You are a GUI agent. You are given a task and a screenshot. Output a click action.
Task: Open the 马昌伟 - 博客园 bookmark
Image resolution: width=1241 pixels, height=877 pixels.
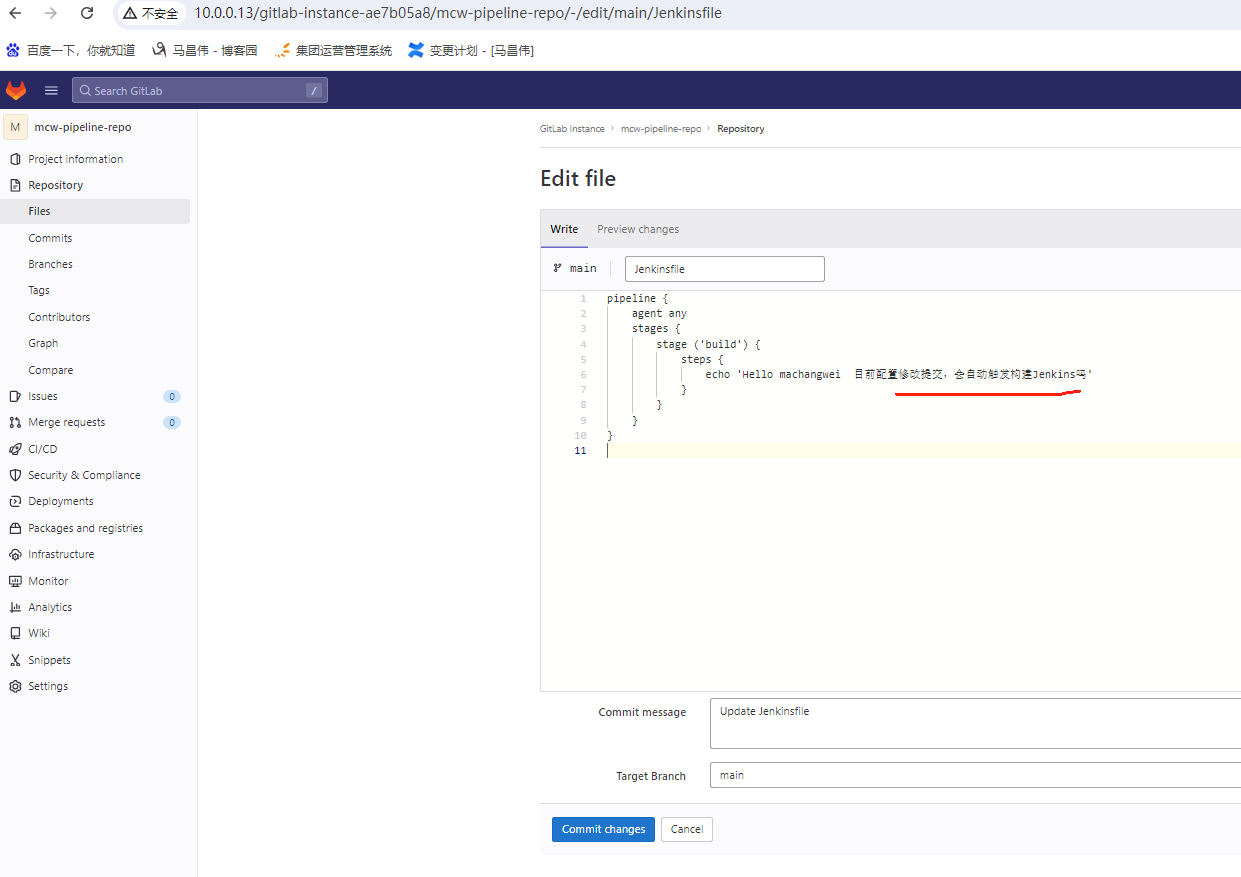[205, 50]
